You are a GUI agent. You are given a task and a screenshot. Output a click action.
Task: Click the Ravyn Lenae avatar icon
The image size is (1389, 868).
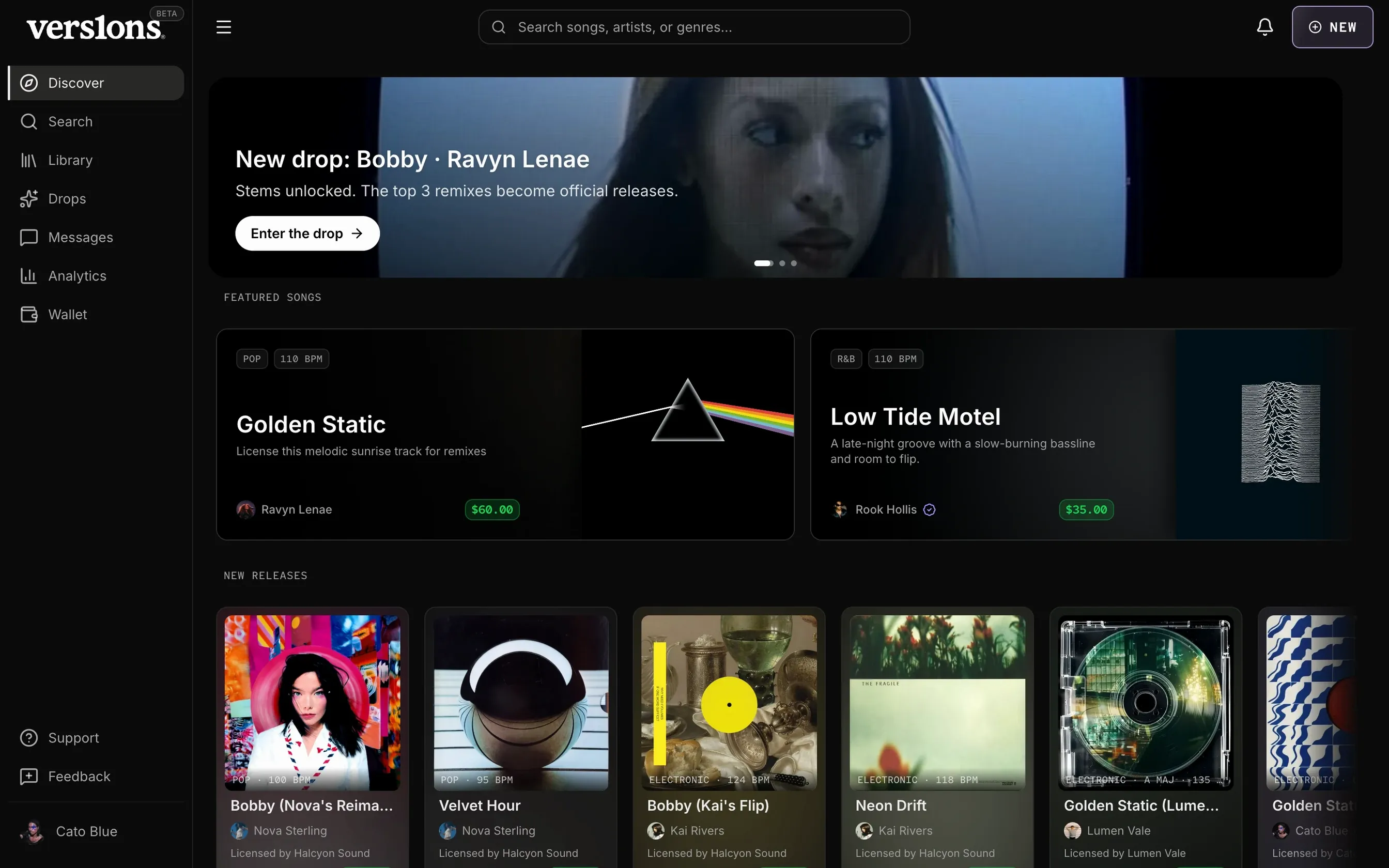245,509
